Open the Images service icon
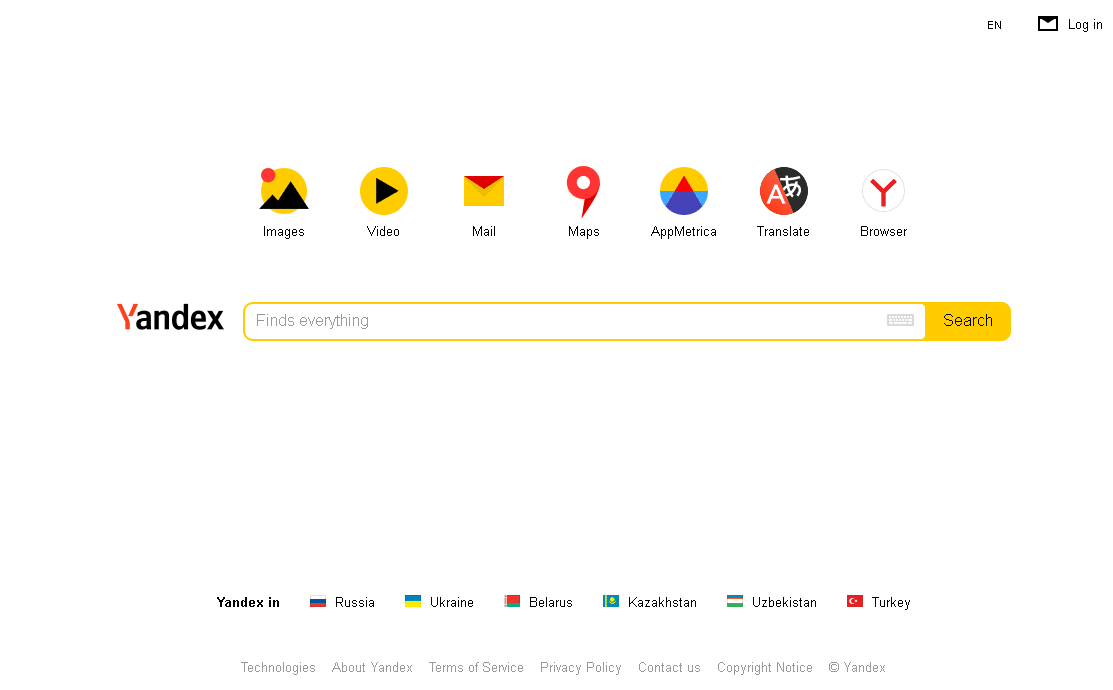1113x690 pixels. [x=284, y=190]
